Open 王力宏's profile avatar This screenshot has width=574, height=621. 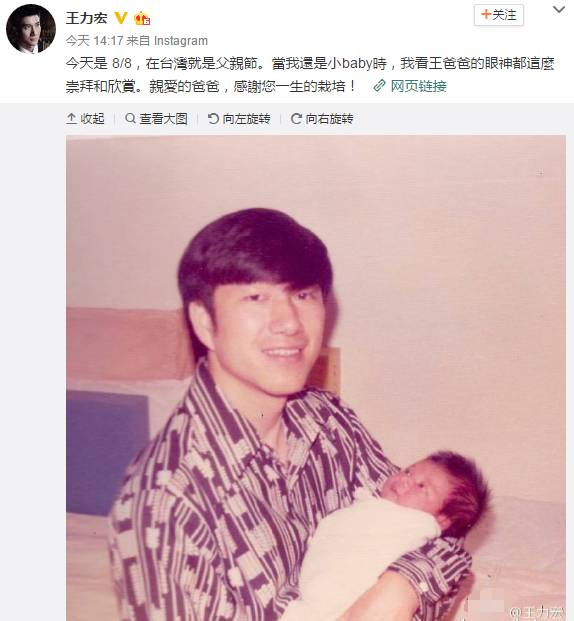[31, 29]
